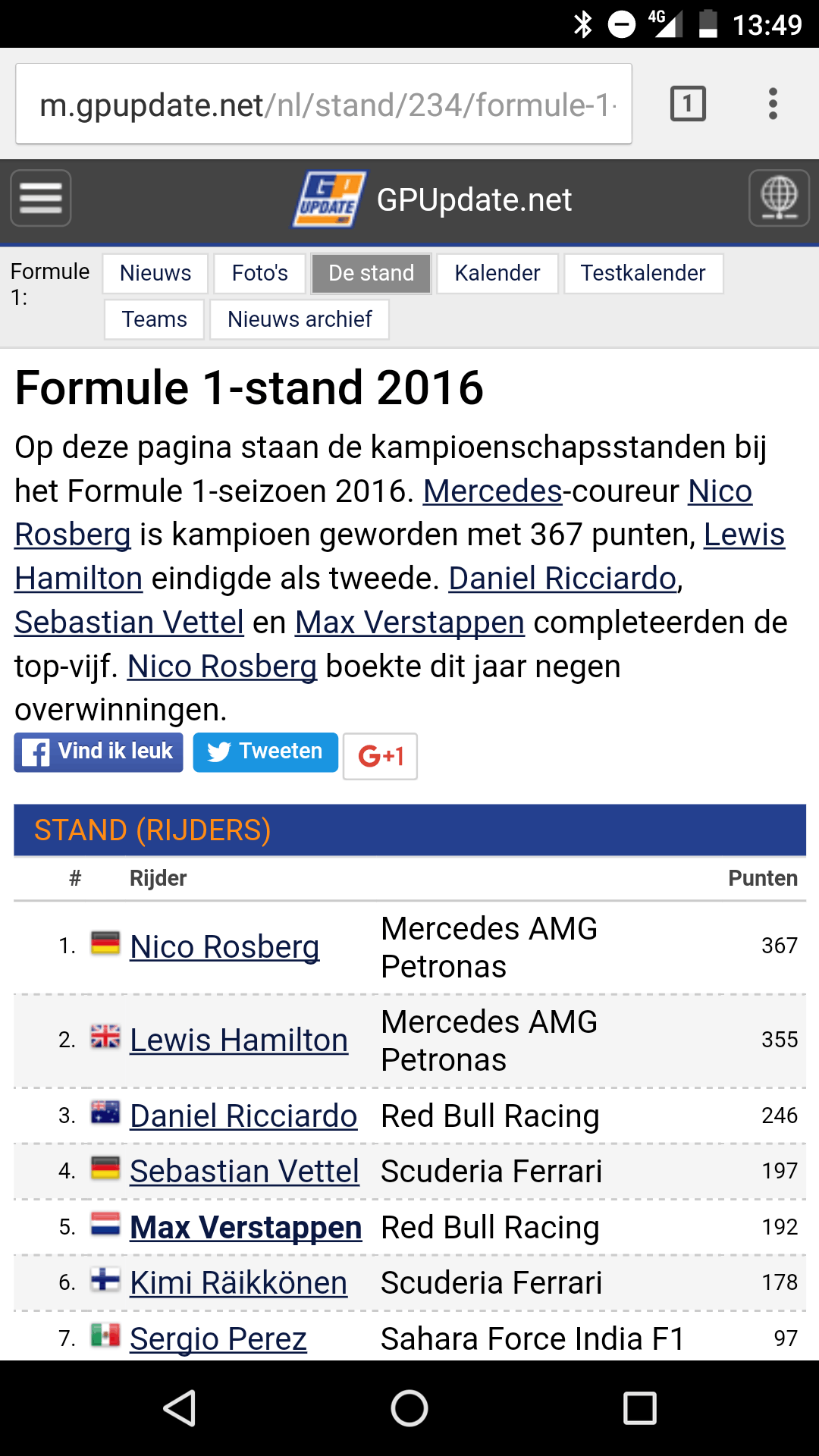
Task: Tap Android recent apps square
Action: (639, 1409)
